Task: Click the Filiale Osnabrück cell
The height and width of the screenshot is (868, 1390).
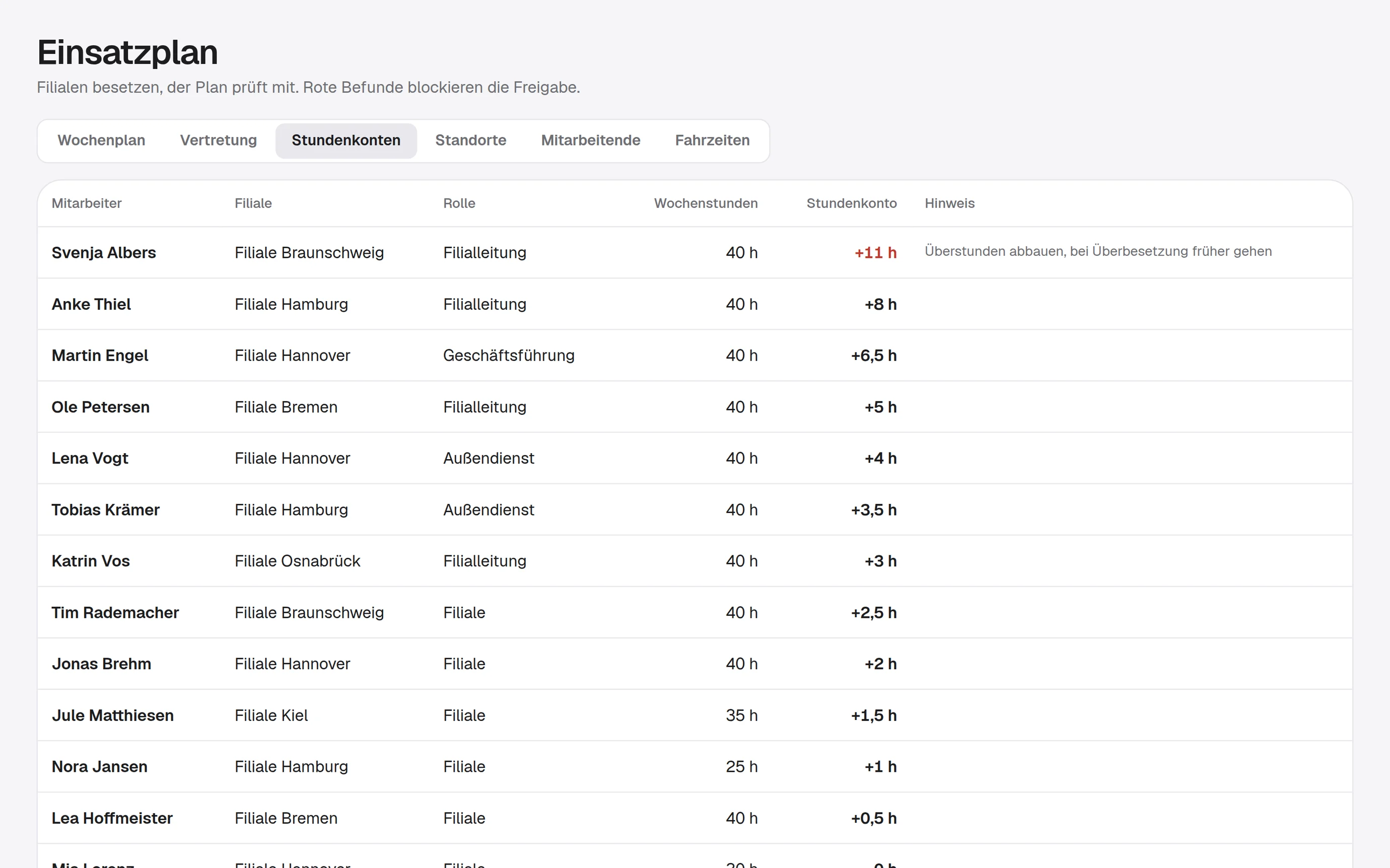Action: pyautogui.click(x=298, y=561)
